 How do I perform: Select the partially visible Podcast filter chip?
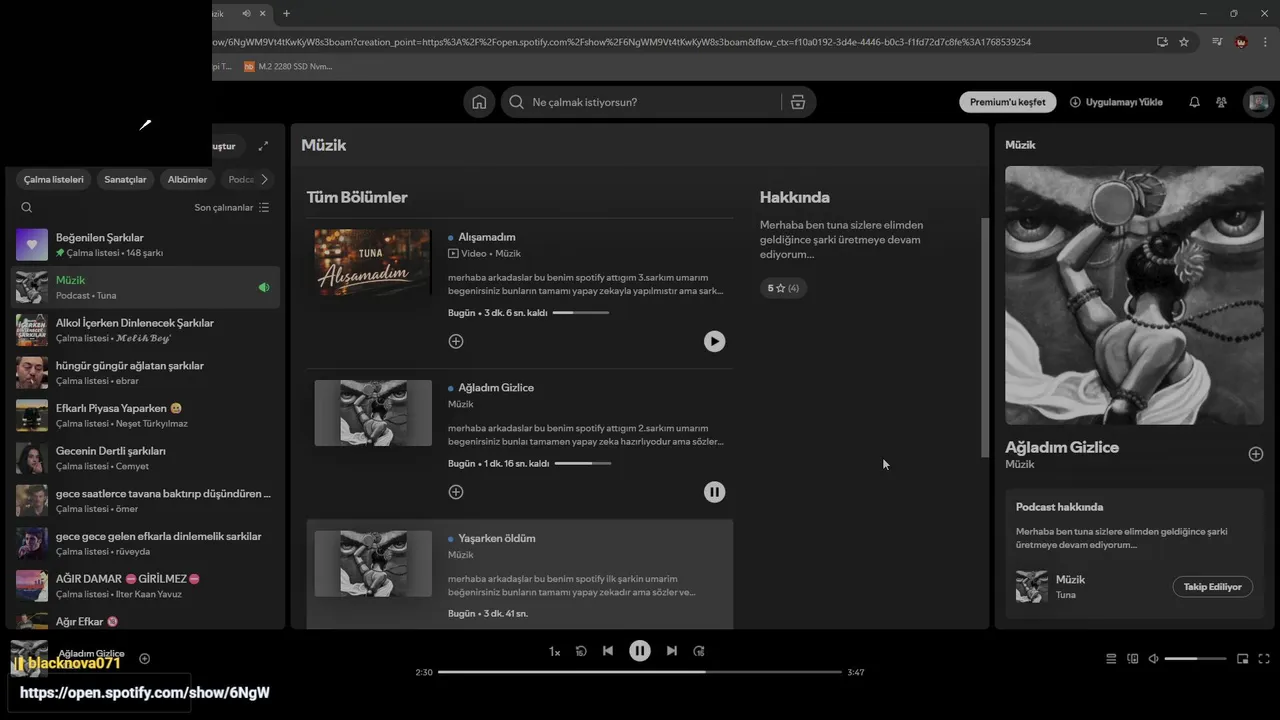(240, 180)
